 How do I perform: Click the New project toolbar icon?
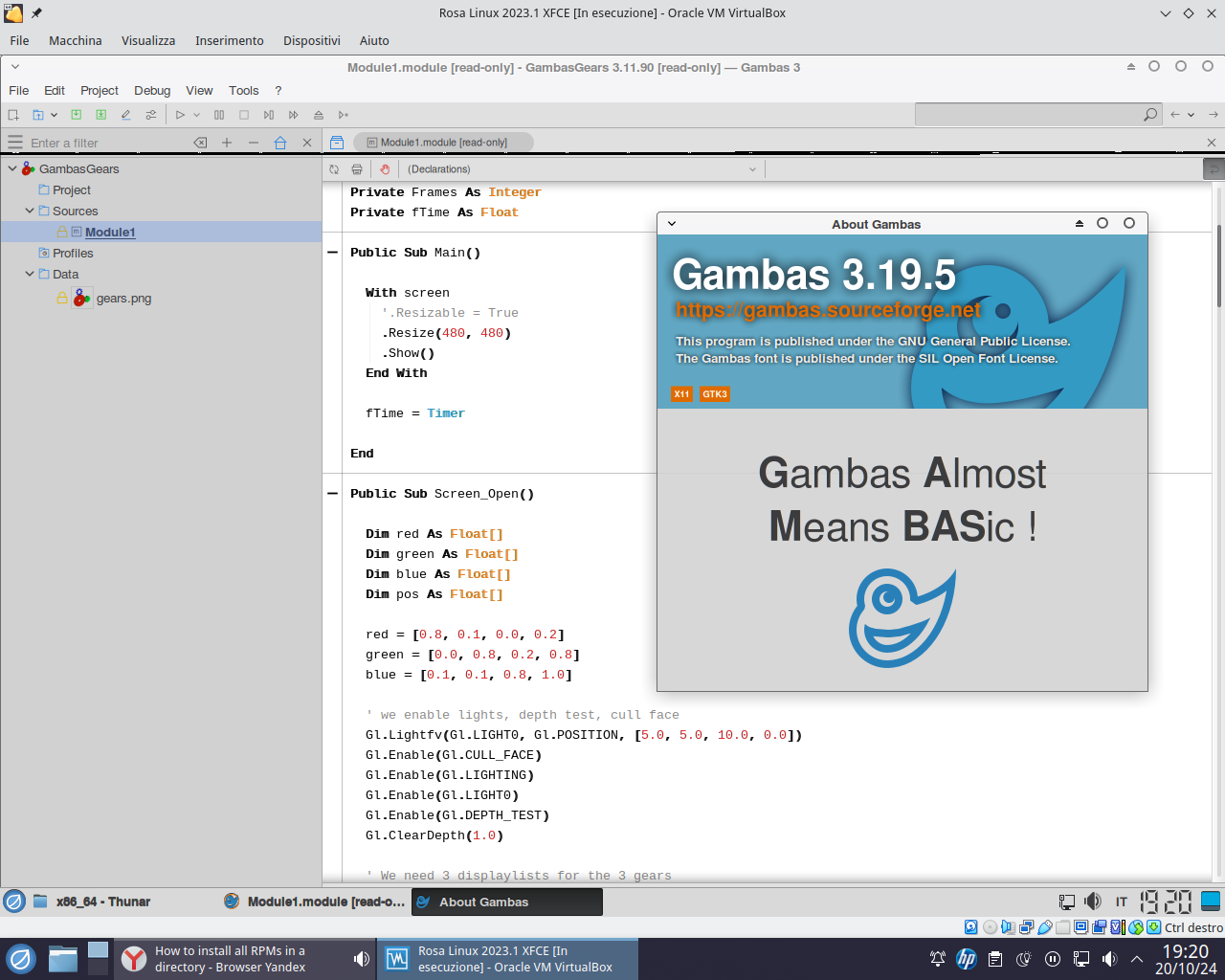click(13, 115)
